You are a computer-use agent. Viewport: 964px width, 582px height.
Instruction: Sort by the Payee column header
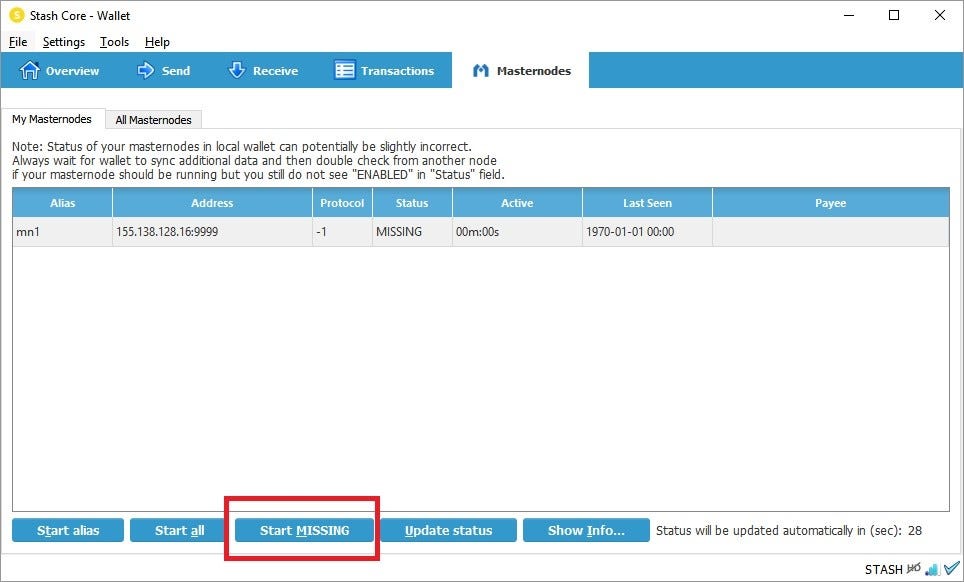click(x=831, y=203)
